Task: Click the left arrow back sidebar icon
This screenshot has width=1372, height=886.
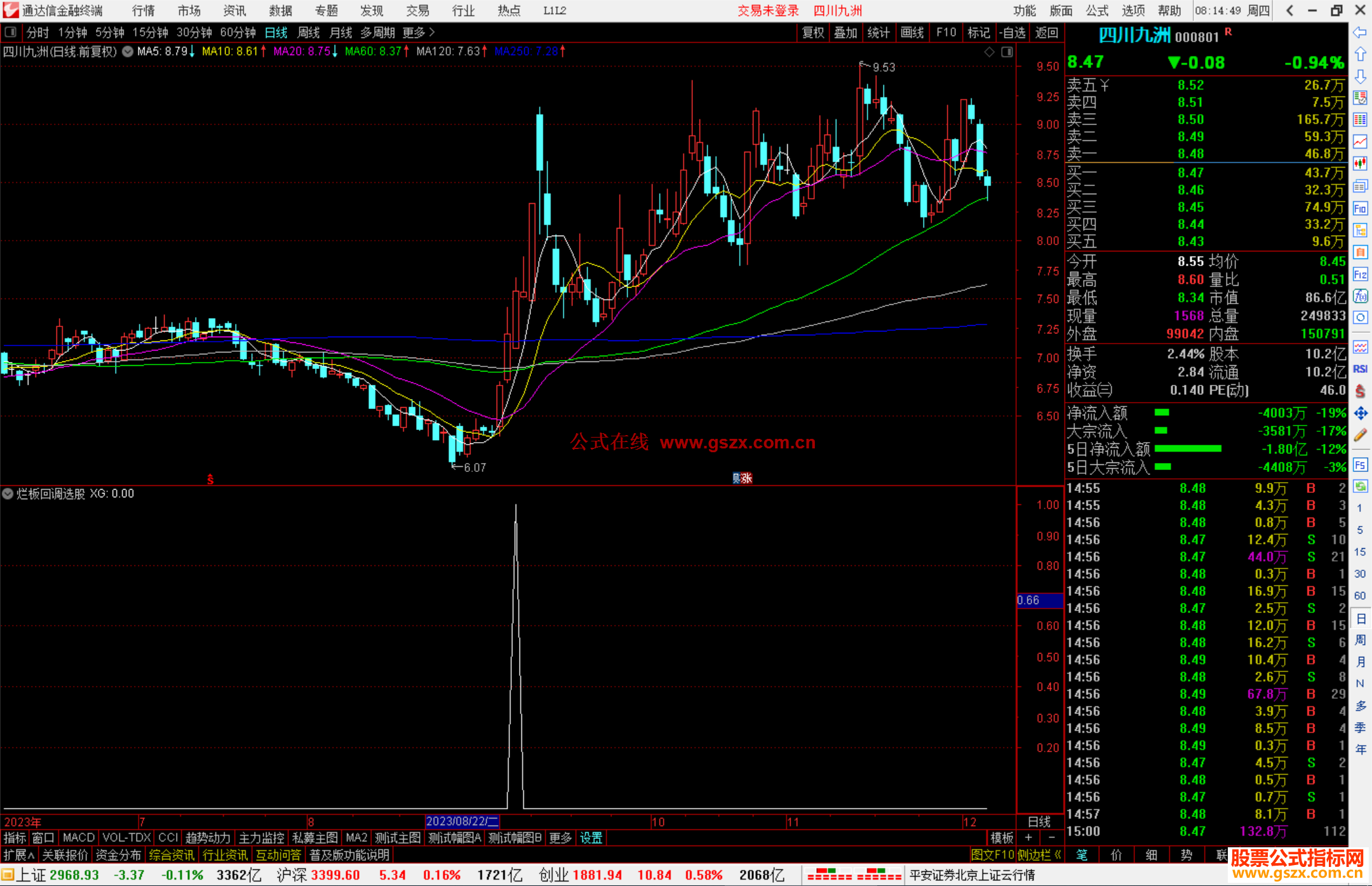Action: [x=1360, y=32]
